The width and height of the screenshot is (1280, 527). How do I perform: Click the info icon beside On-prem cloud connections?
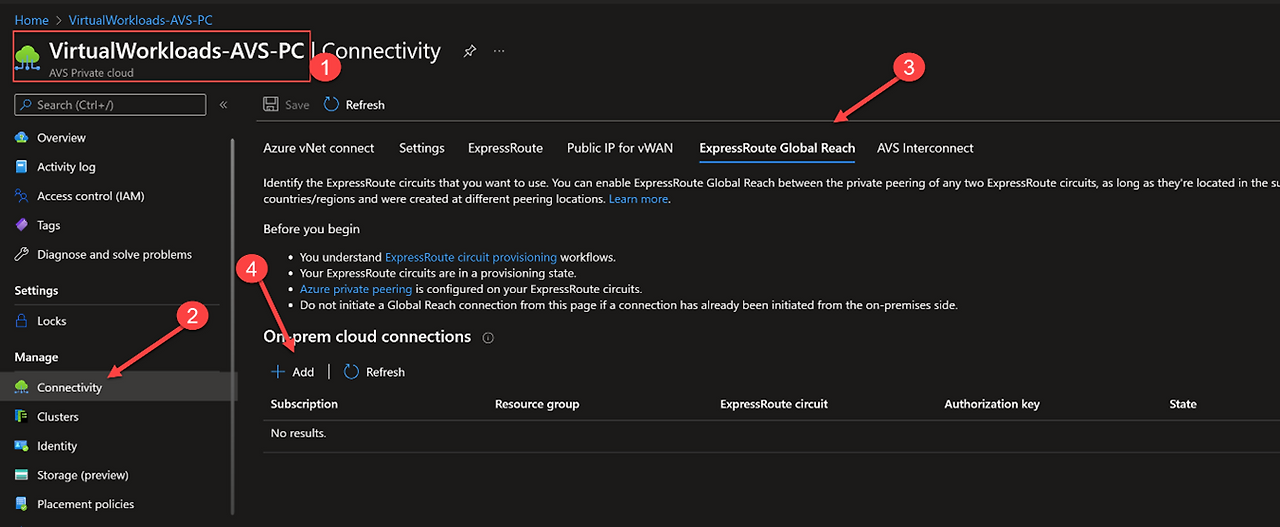tap(488, 338)
